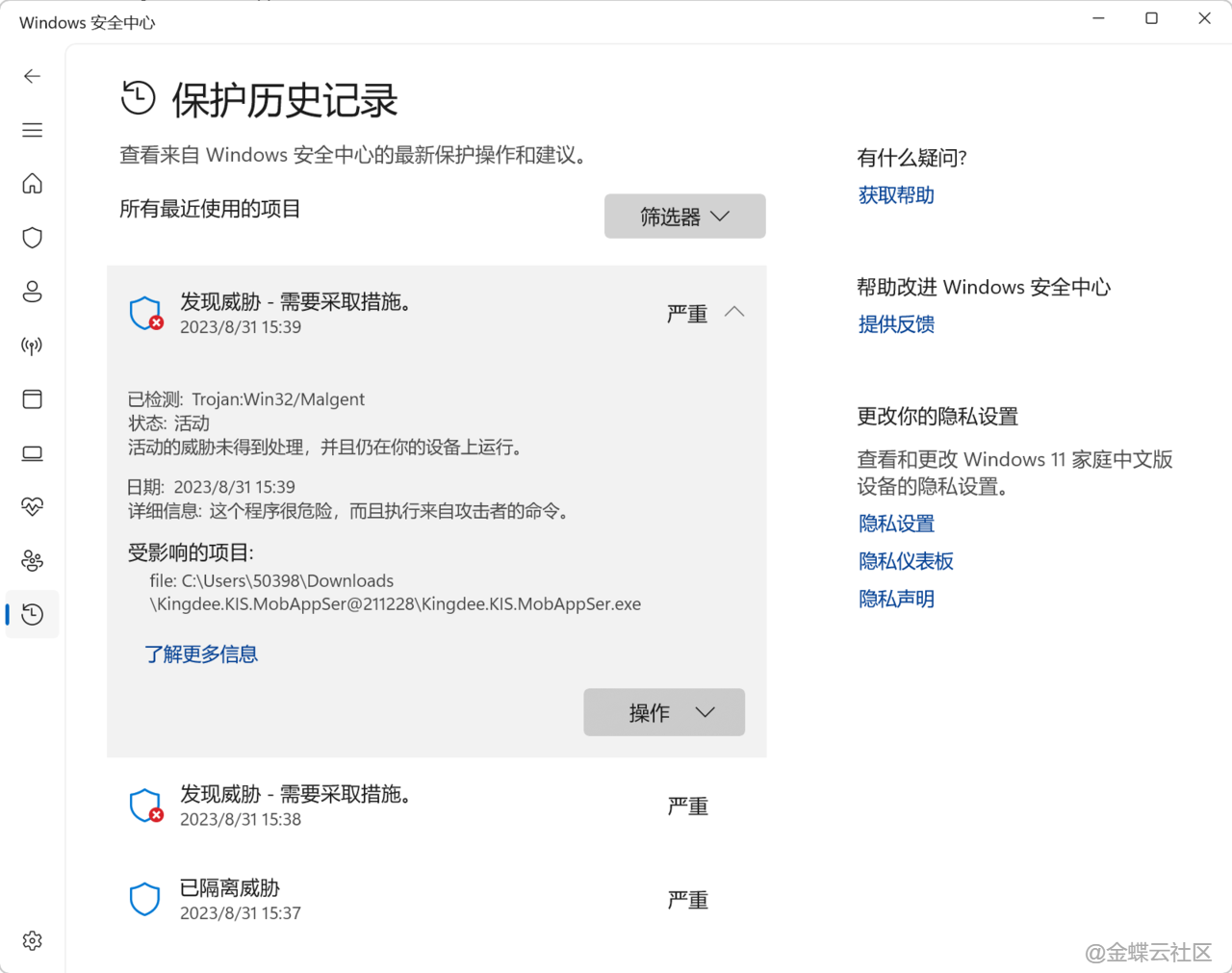The height and width of the screenshot is (973, 1232).
Task: Open the 了解更多信息 link
Action: coord(201,654)
